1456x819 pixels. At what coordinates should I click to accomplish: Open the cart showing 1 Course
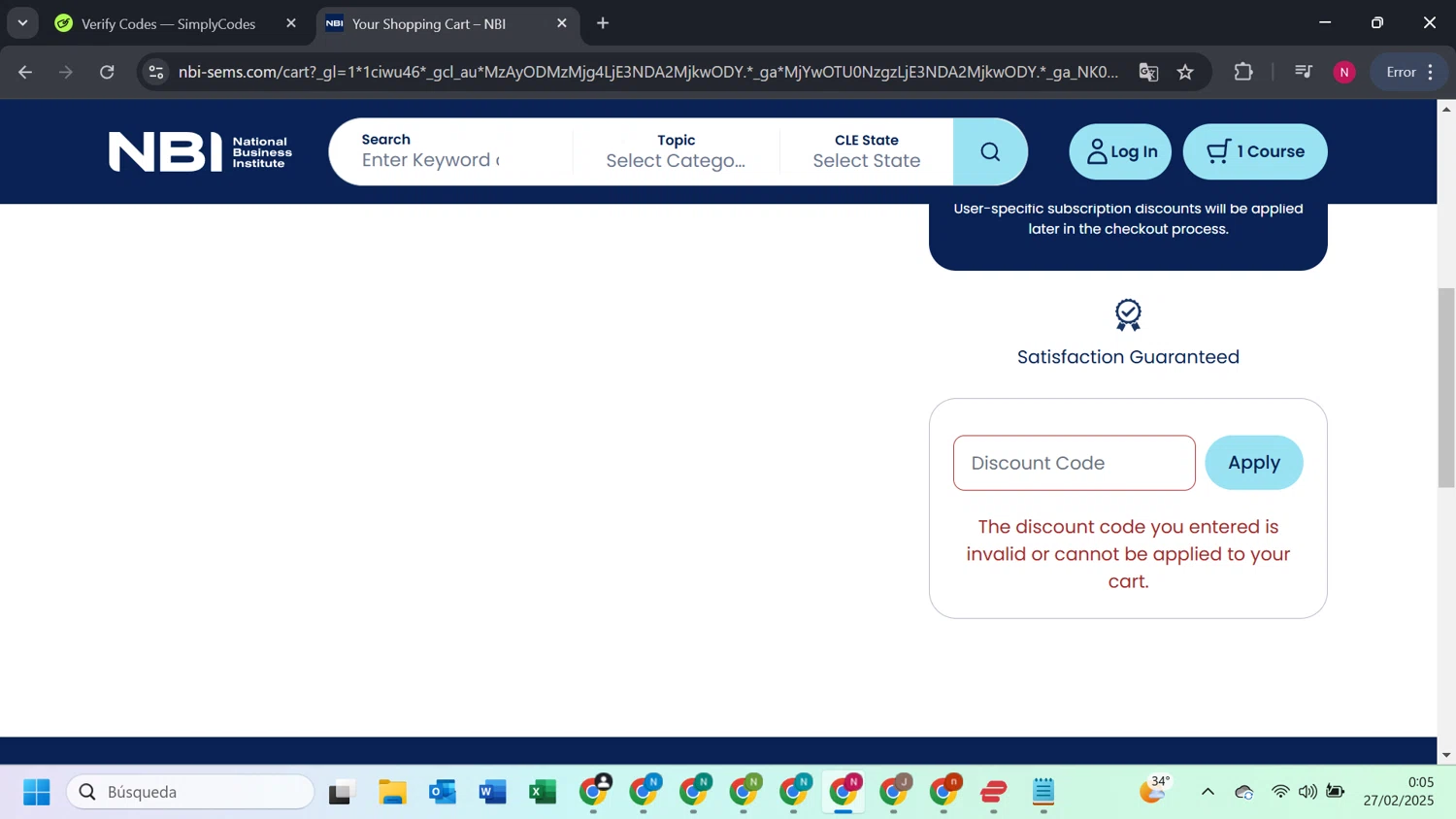tap(1255, 151)
